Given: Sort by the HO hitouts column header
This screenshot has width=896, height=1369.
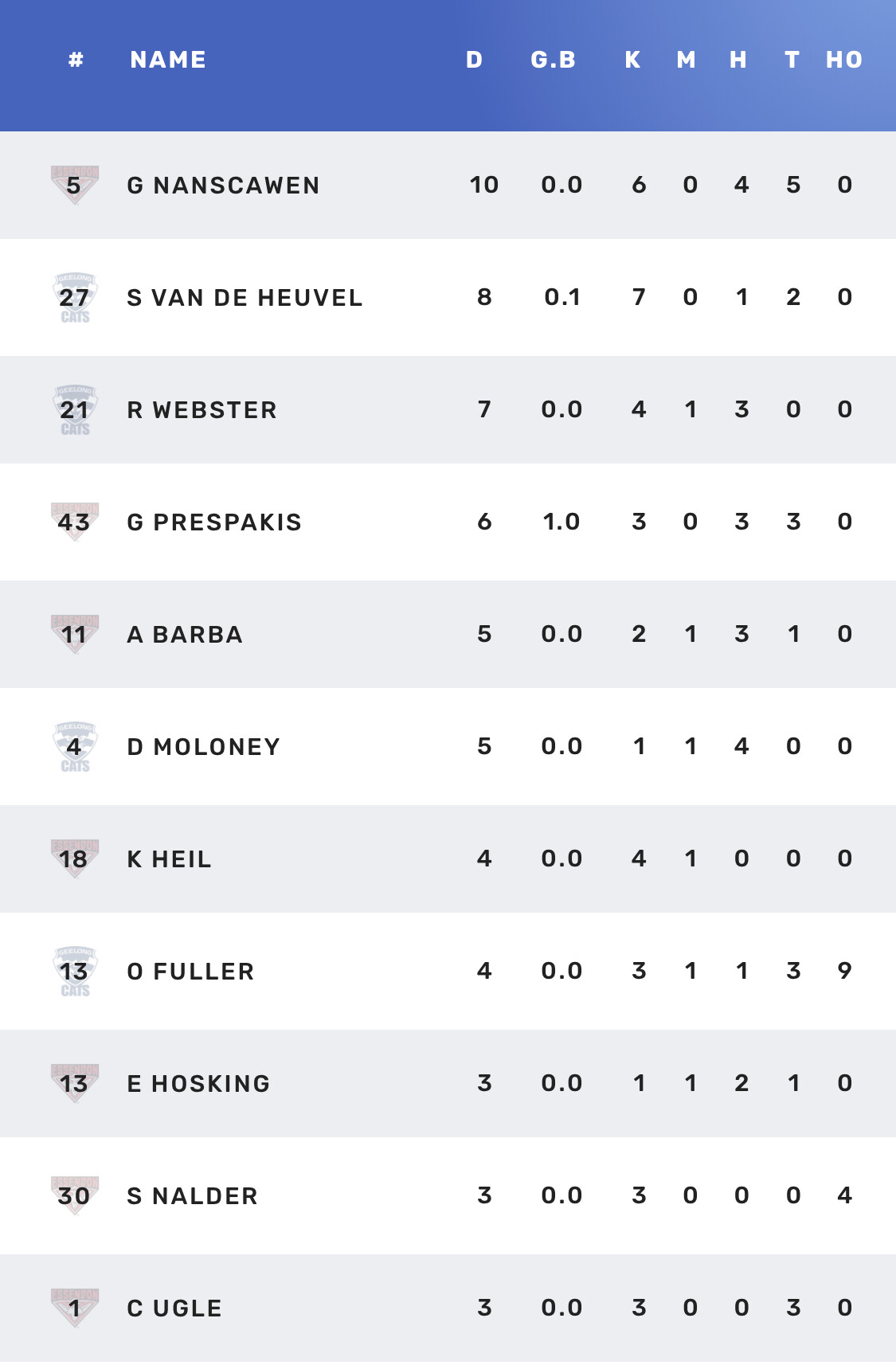Looking at the screenshot, I should pyautogui.click(x=844, y=60).
